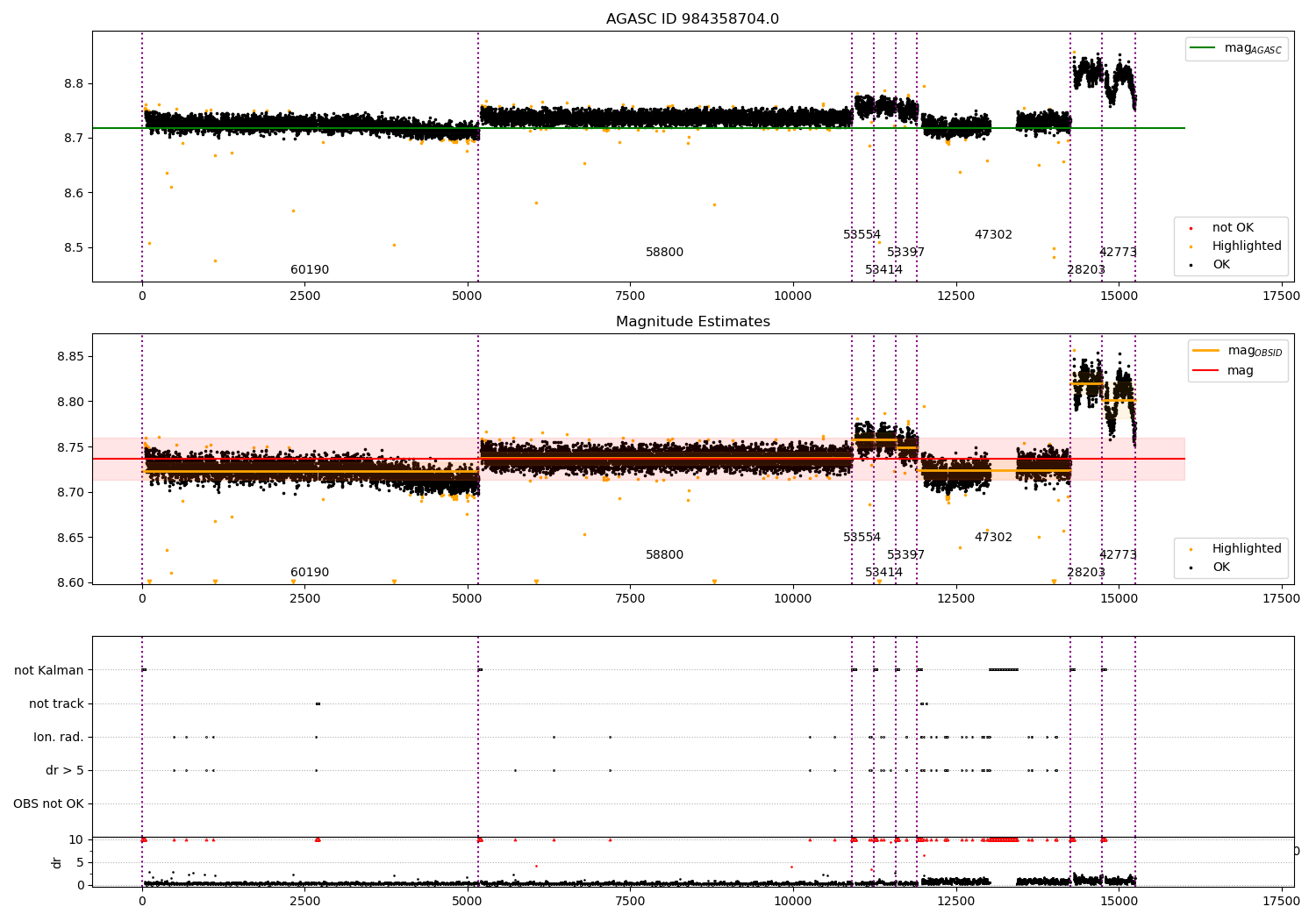Viewport: 1316px width, 921px height.
Task: Click the 'not OK' legend entry
Action: 1233,227
